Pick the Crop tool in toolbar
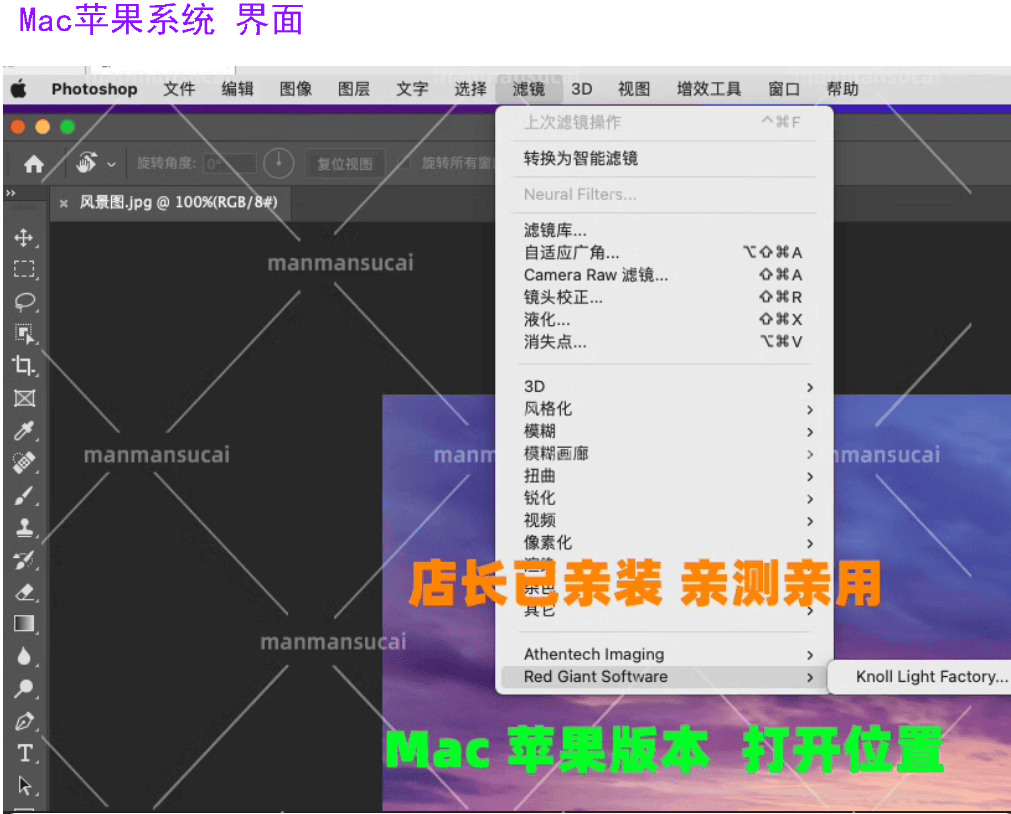1011x814 pixels. pos(24,366)
